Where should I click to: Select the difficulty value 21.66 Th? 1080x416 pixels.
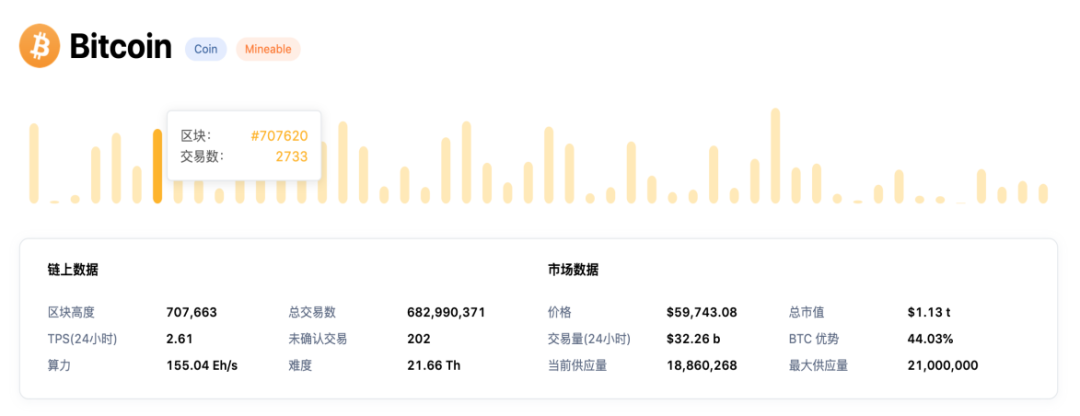tap(434, 366)
